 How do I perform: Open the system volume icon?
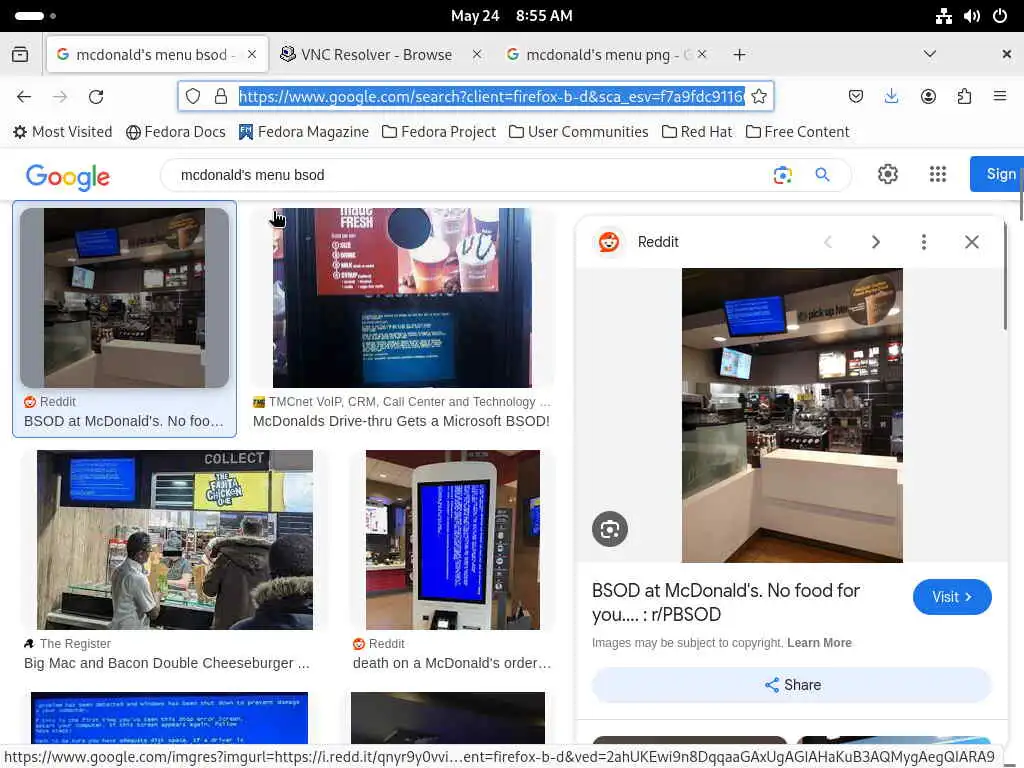972,16
